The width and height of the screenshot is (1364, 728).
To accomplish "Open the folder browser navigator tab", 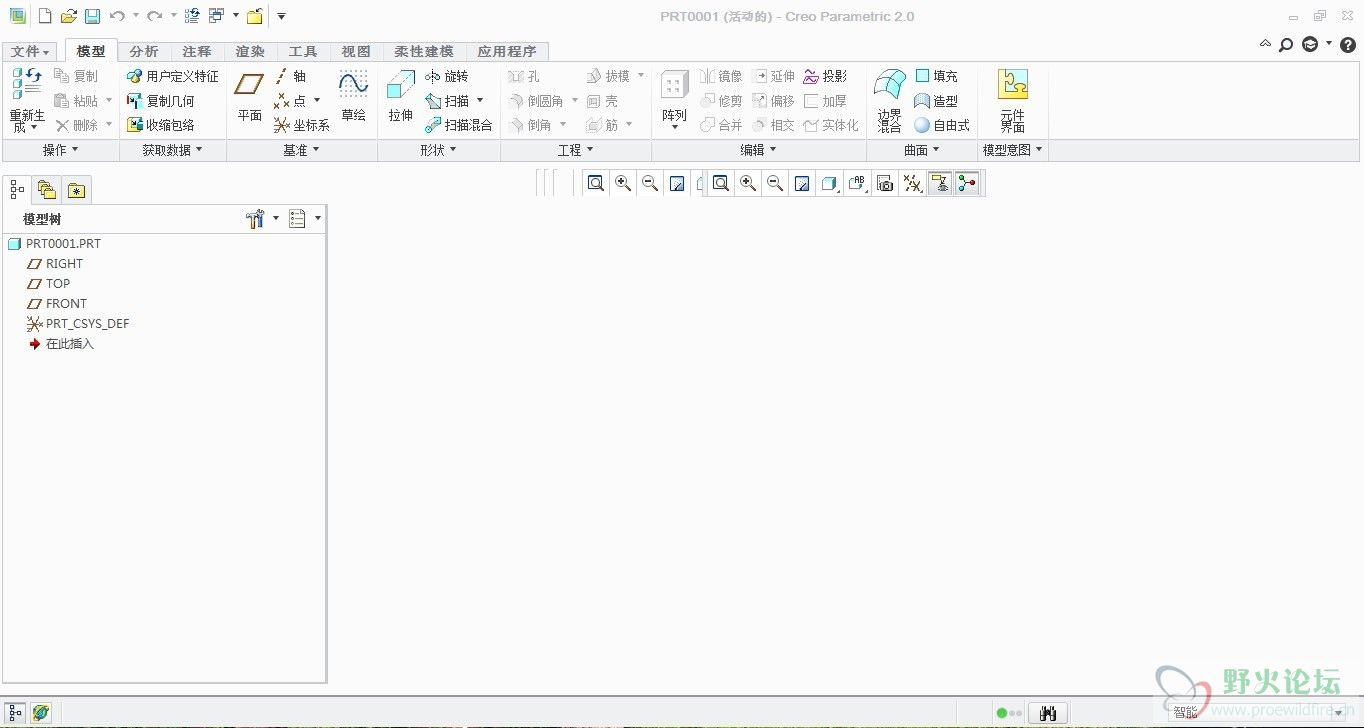I will click(47, 190).
